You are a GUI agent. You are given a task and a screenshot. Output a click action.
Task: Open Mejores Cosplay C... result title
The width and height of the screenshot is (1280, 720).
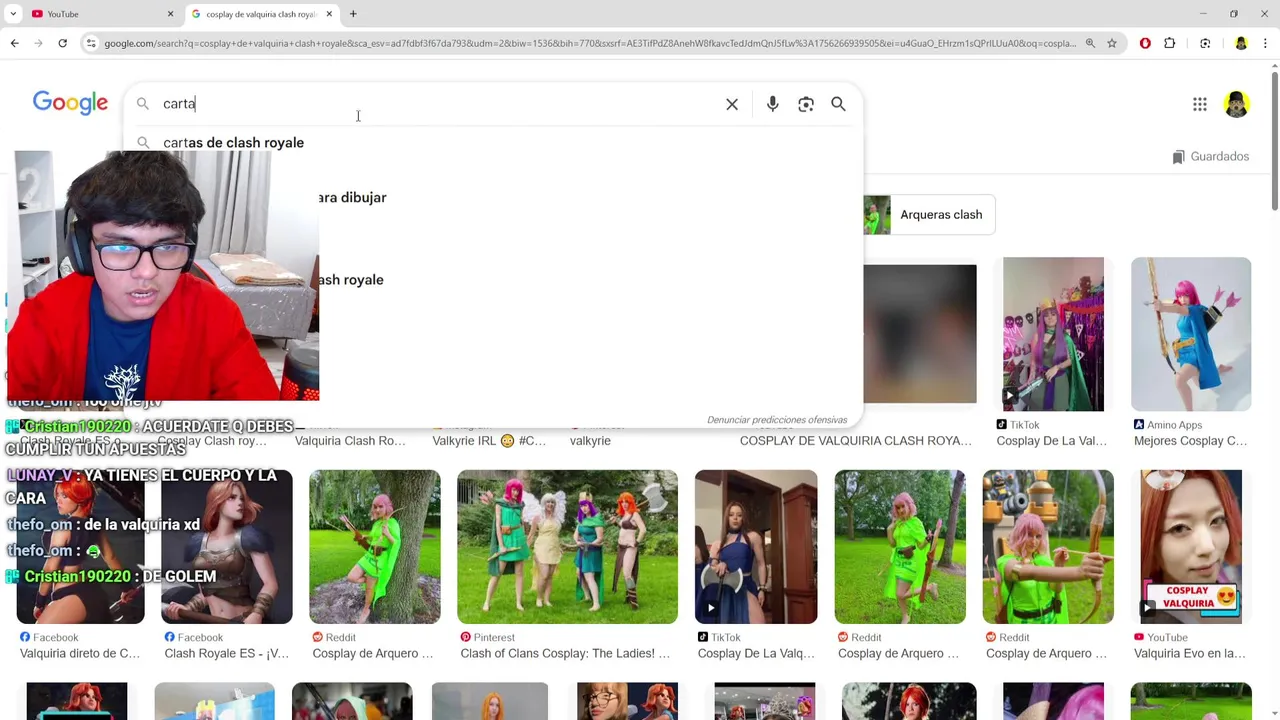click(1190, 441)
